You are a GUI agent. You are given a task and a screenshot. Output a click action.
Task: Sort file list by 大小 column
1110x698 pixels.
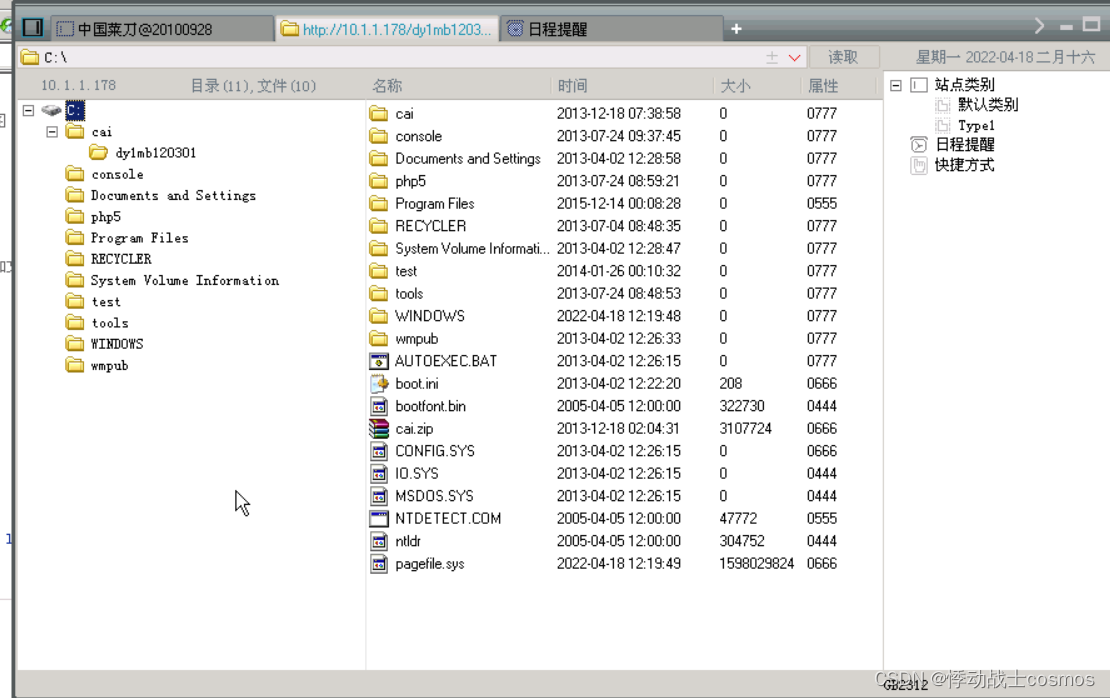[735, 86]
